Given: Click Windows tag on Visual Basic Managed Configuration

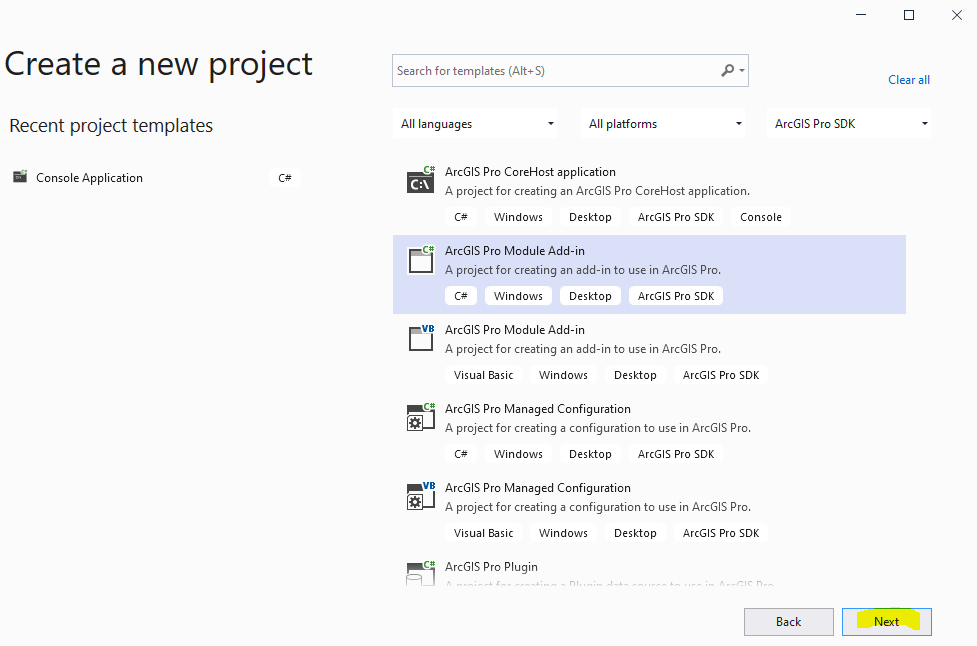Looking at the screenshot, I should pyautogui.click(x=563, y=533).
